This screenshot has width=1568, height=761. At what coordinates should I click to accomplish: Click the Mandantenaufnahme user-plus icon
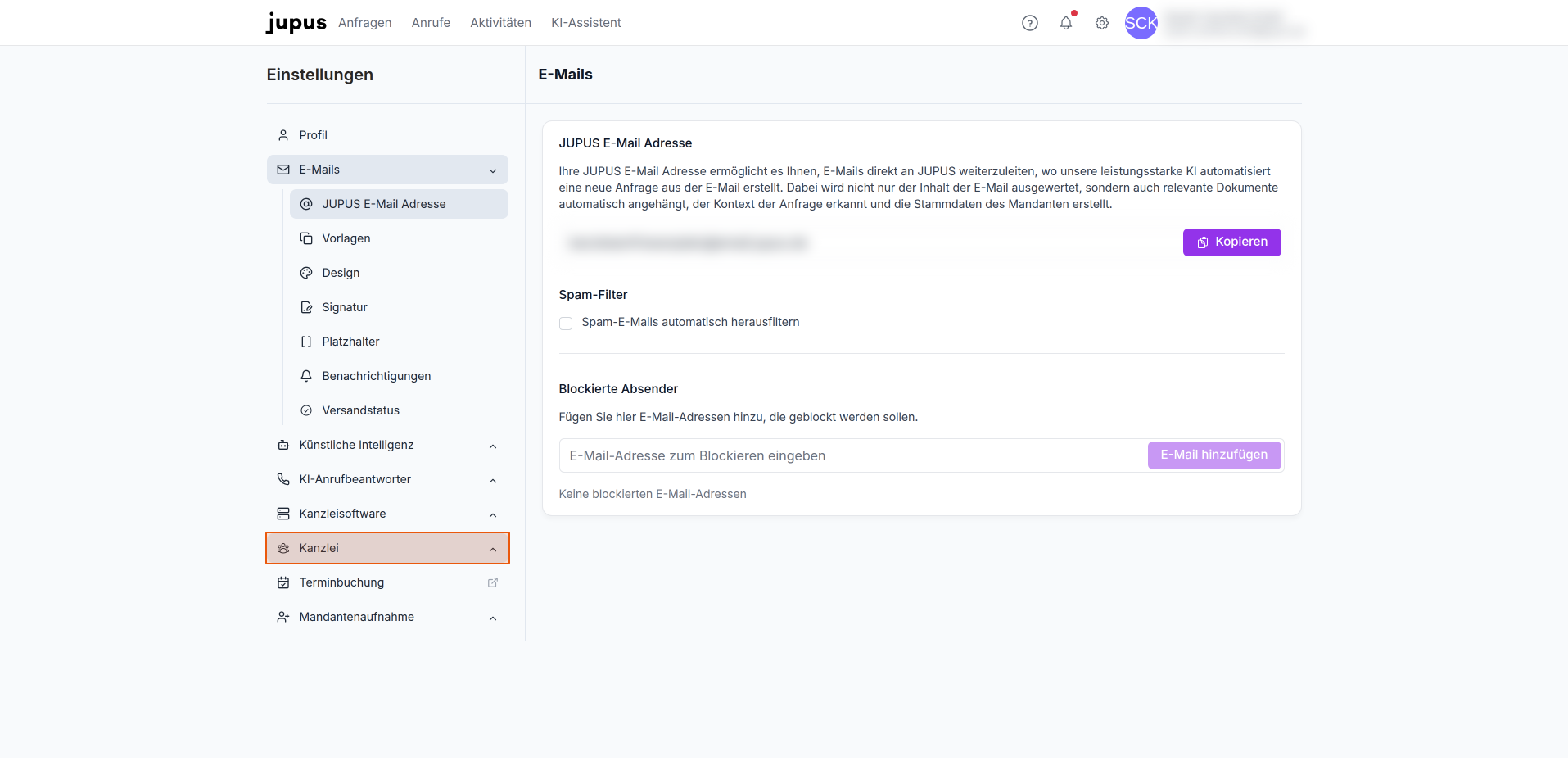coord(283,617)
